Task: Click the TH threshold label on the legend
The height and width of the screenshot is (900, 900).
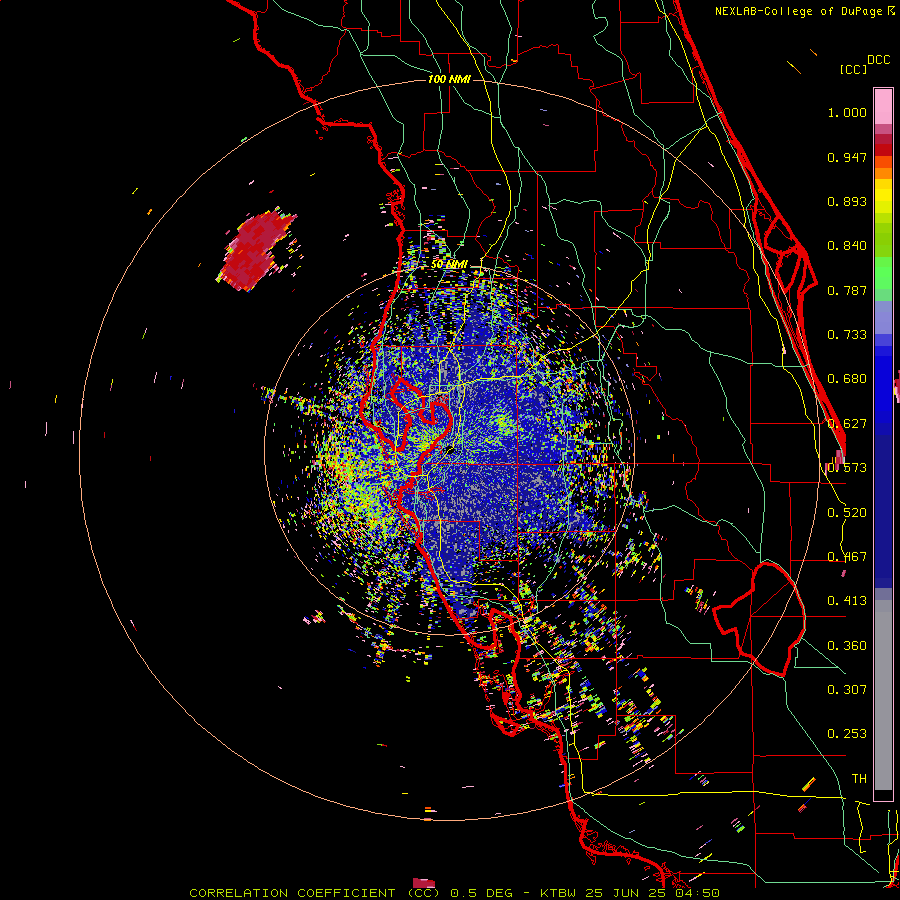Action: pos(859,779)
